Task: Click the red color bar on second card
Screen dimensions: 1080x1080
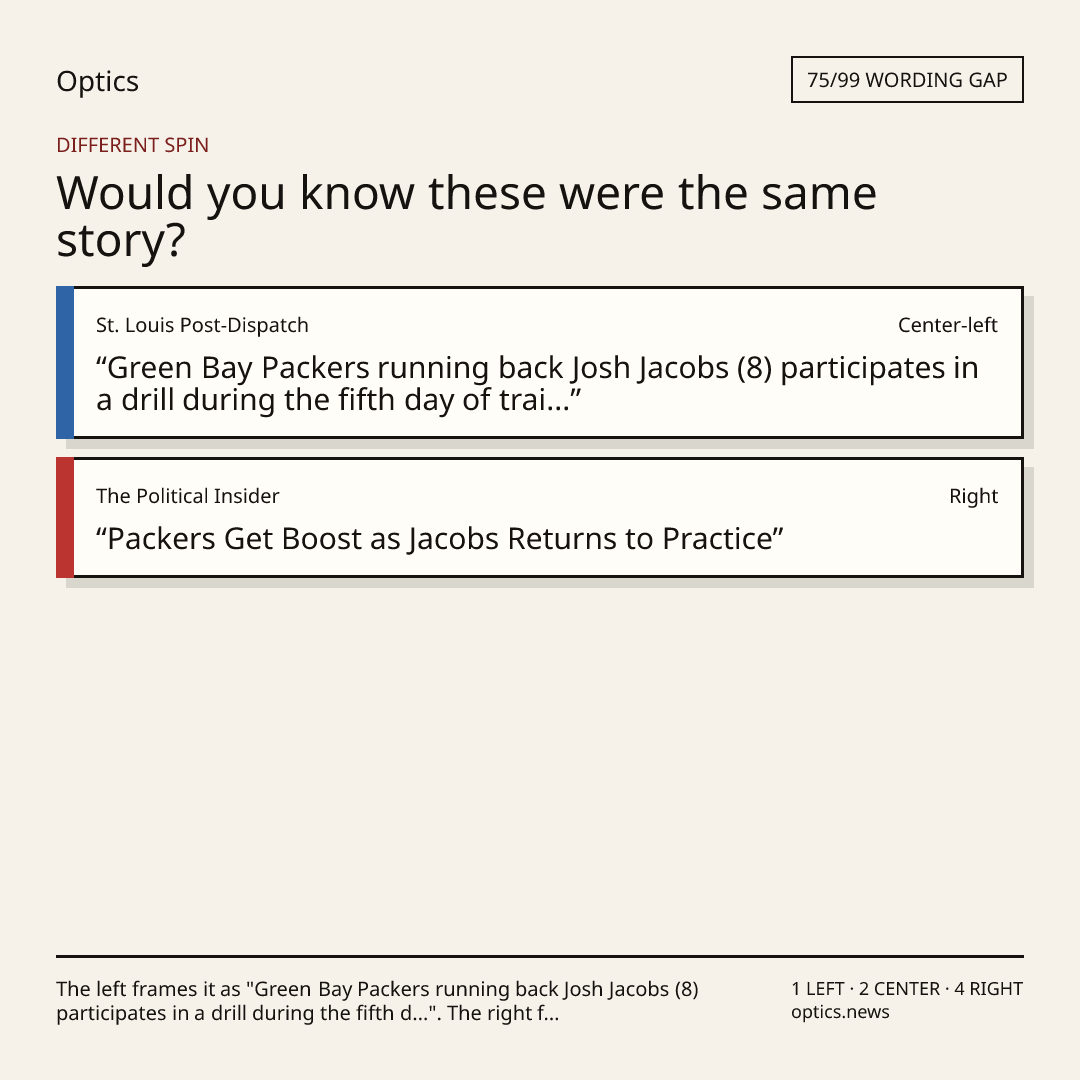Action: pyautogui.click(x=65, y=517)
